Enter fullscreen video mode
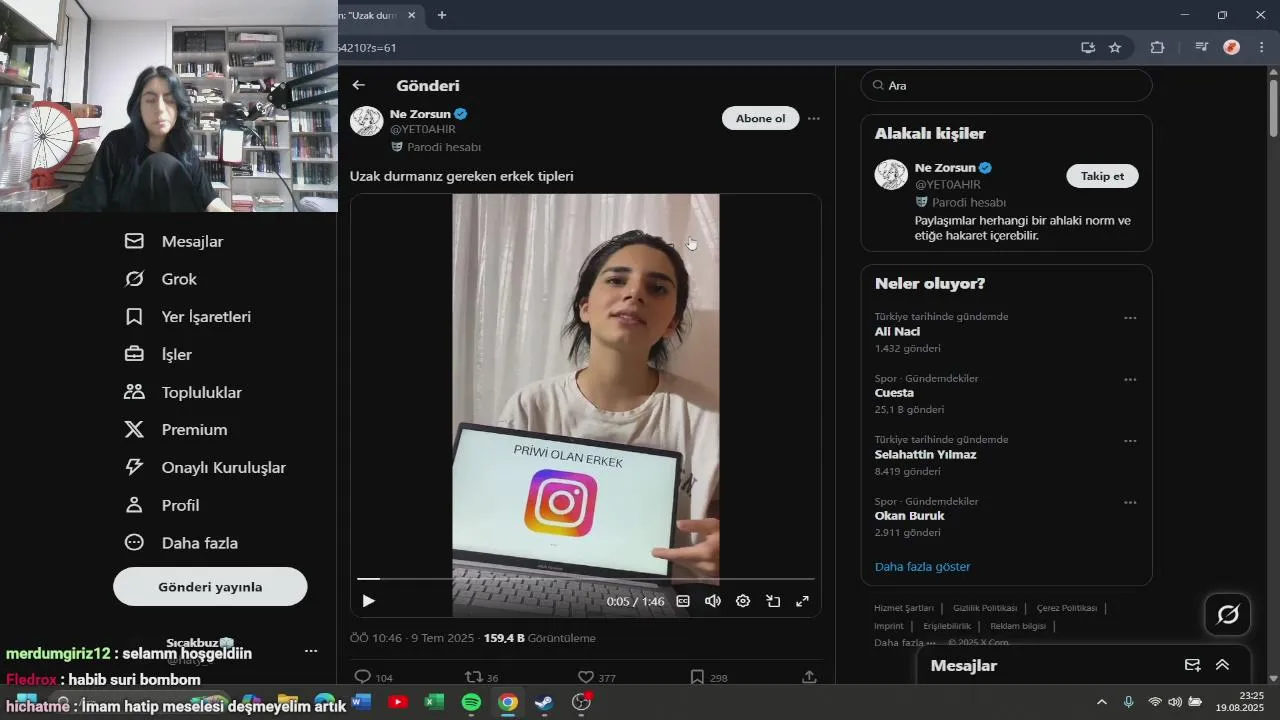 pyautogui.click(x=802, y=601)
